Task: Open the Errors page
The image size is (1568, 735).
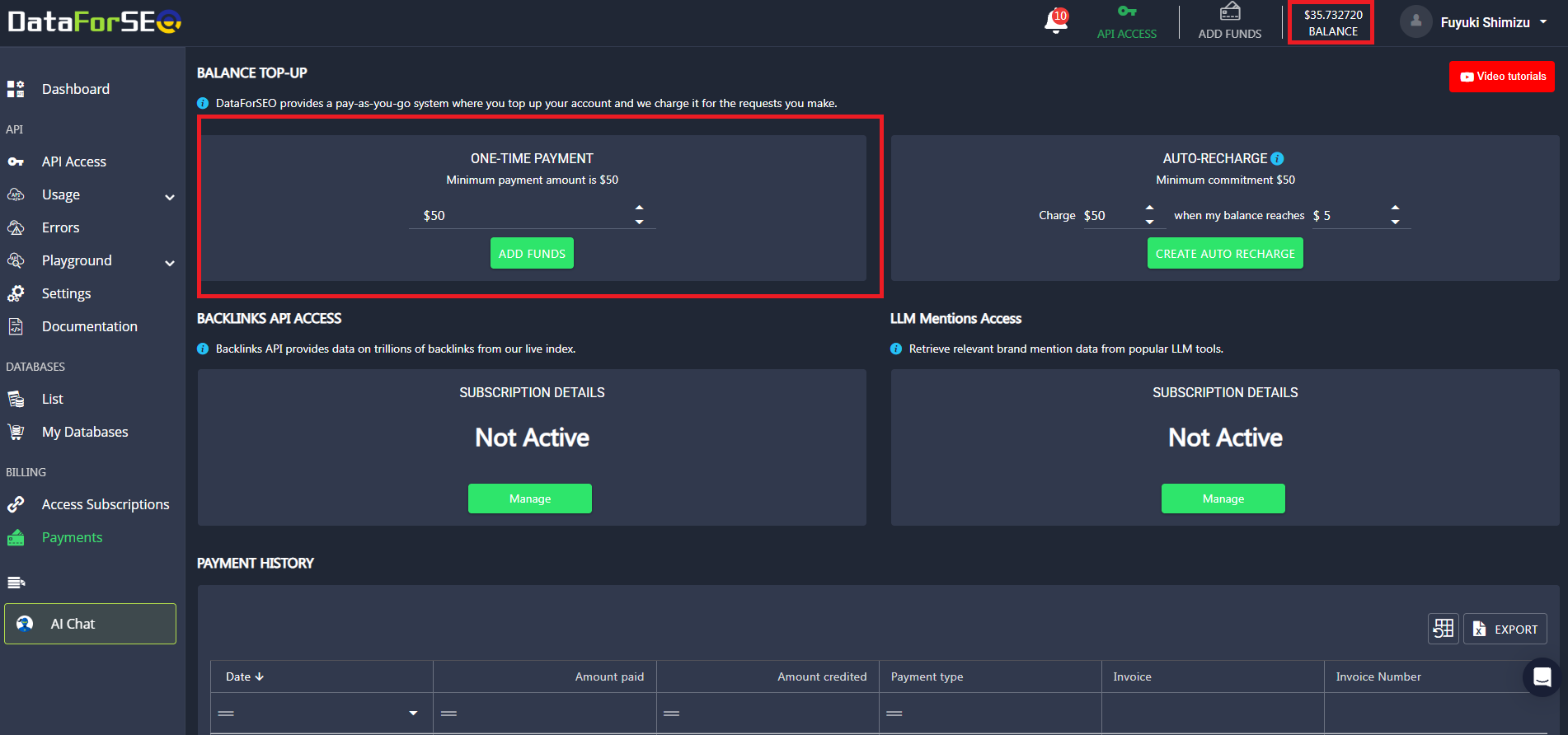Action: 61,227
